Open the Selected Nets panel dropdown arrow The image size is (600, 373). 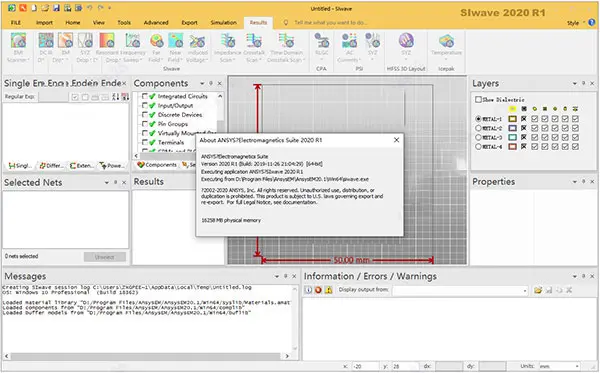[x=106, y=182]
